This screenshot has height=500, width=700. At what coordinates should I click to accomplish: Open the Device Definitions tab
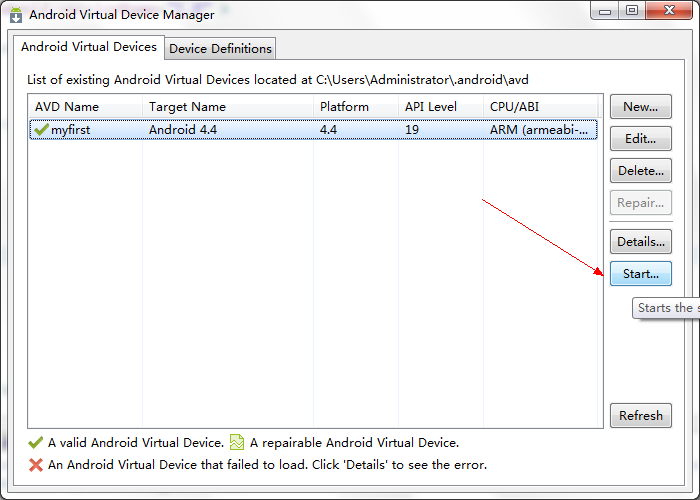pos(221,49)
